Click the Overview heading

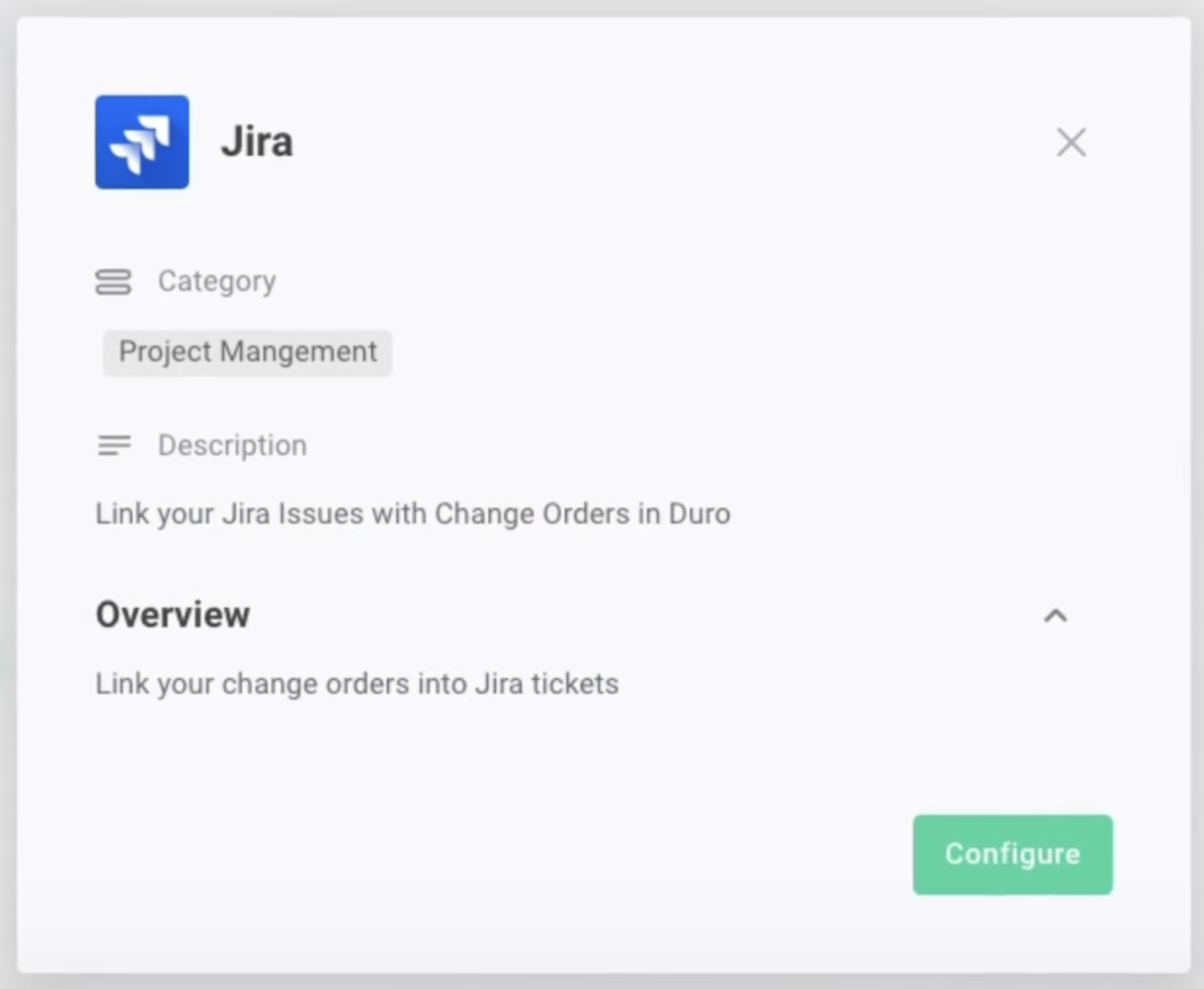(173, 615)
